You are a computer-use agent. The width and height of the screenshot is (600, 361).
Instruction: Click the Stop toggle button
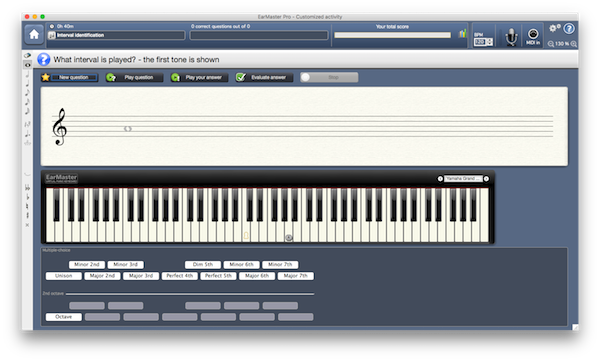(x=329, y=77)
